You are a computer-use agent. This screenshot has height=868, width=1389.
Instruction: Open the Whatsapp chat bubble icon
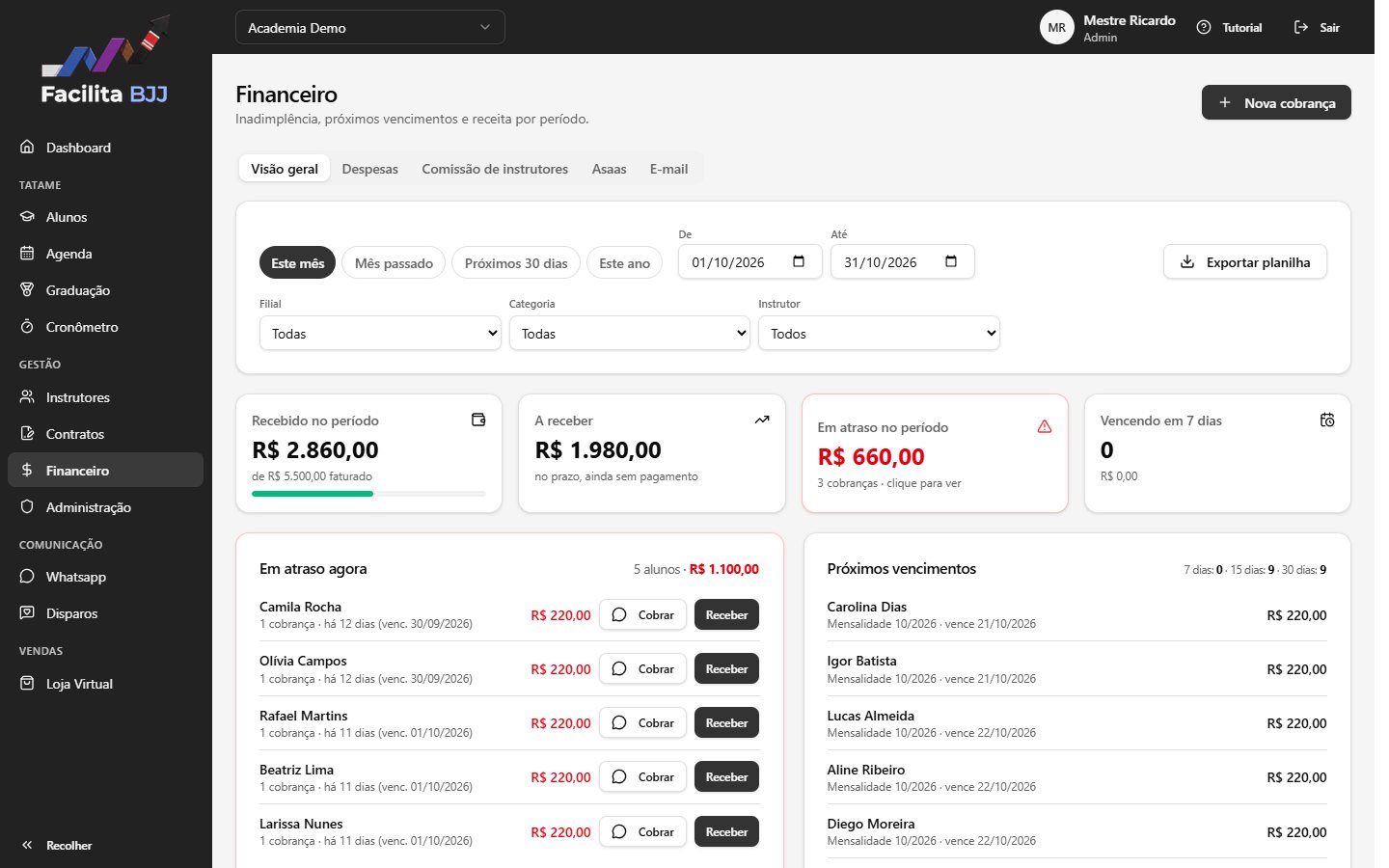tap(27, 577)
